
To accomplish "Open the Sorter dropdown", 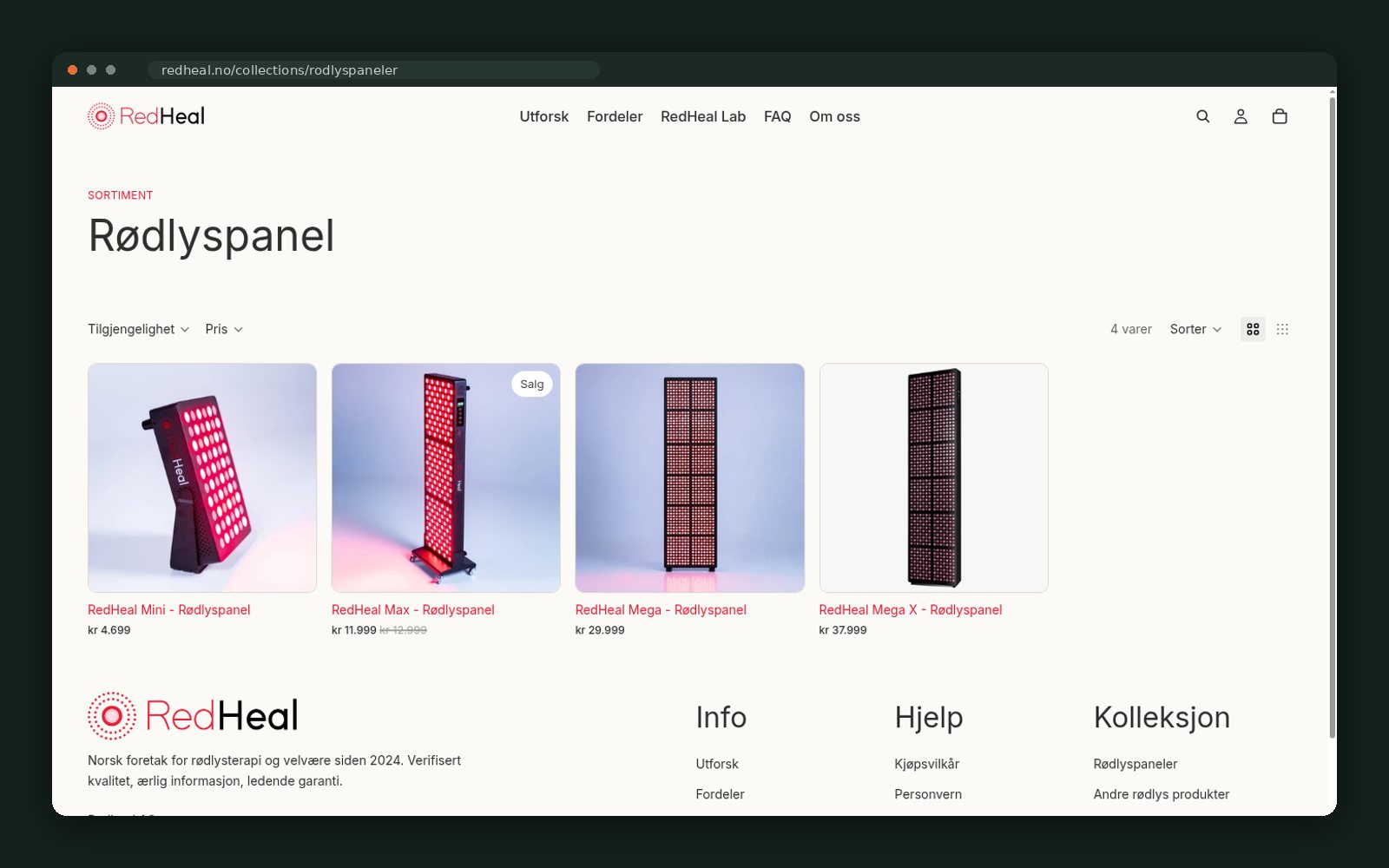I will pos(1195,329).
